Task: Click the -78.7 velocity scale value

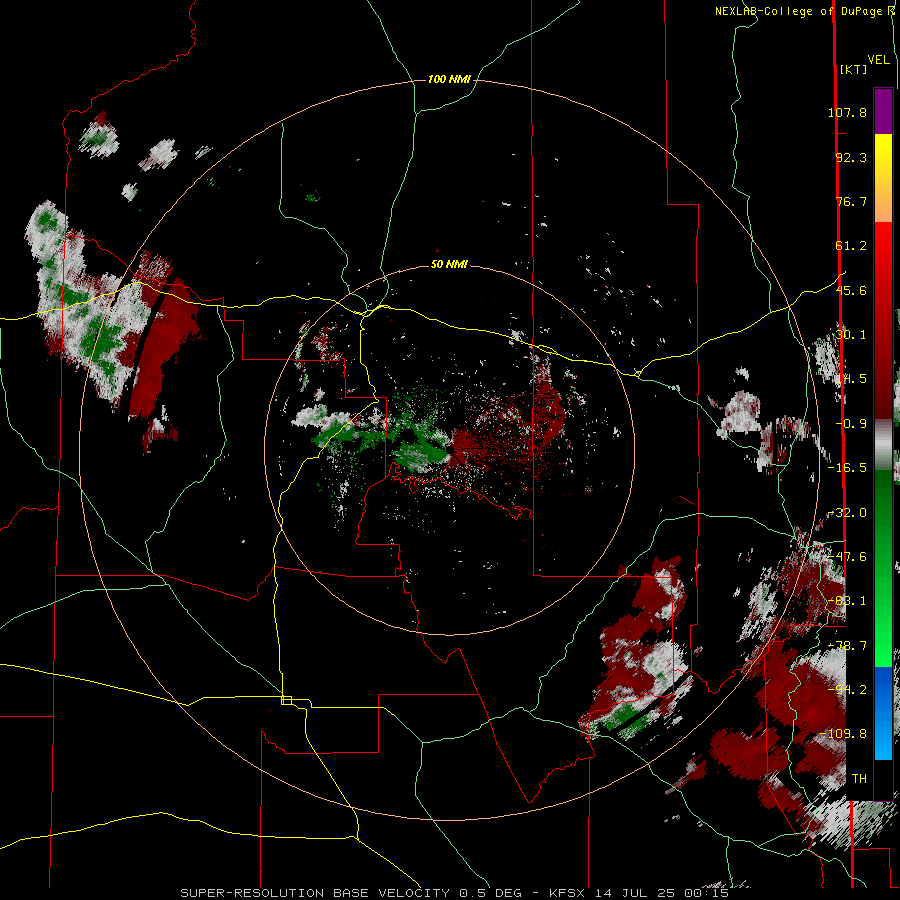Action: [847, 646]
